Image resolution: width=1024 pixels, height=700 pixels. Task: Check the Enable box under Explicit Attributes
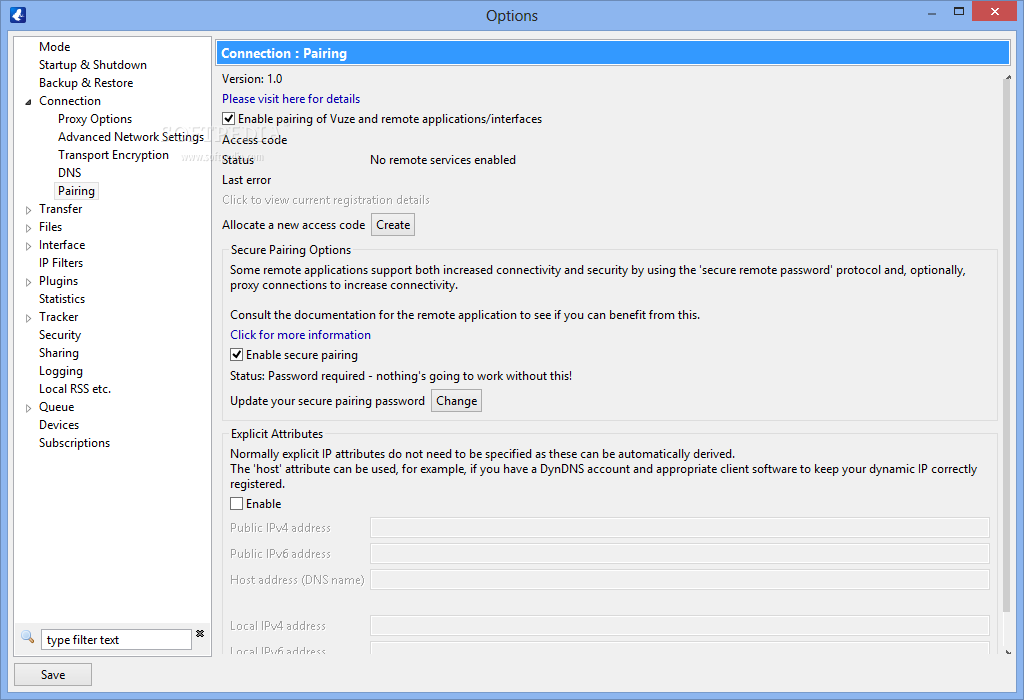[x=236, y=503]
